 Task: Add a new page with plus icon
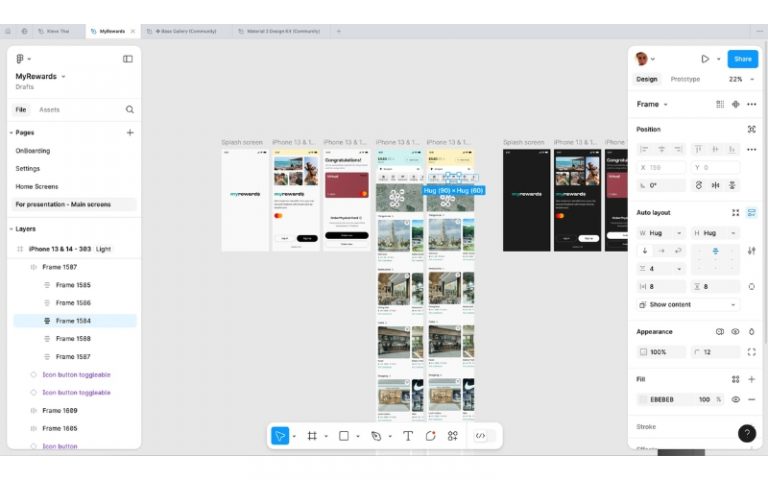coord(130,132)
